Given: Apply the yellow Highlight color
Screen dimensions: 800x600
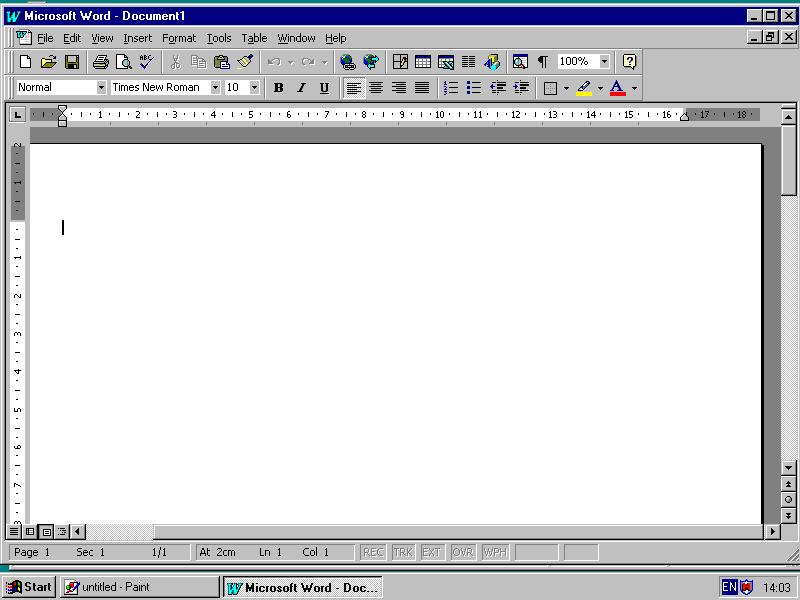Looking at the screenshot, I should click(585, 88).
